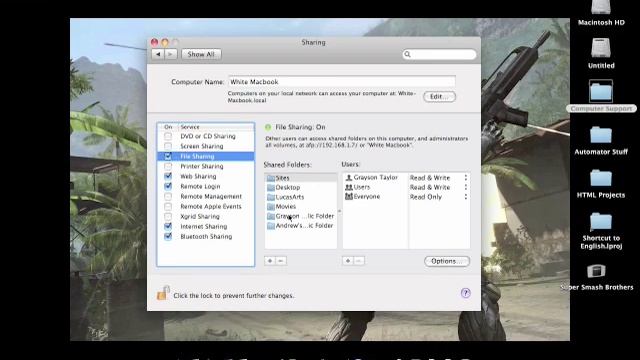Disable Internet Sharing checkbox
The height and width of the screenshot is (360, 640).
pos(168,226)
